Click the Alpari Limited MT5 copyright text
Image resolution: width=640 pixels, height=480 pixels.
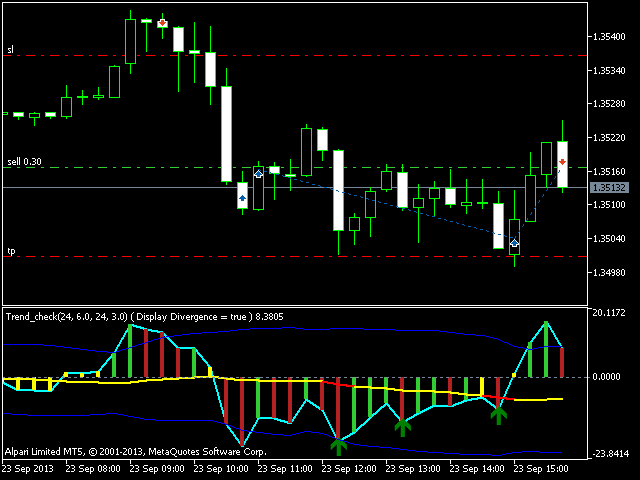(136, 452)
